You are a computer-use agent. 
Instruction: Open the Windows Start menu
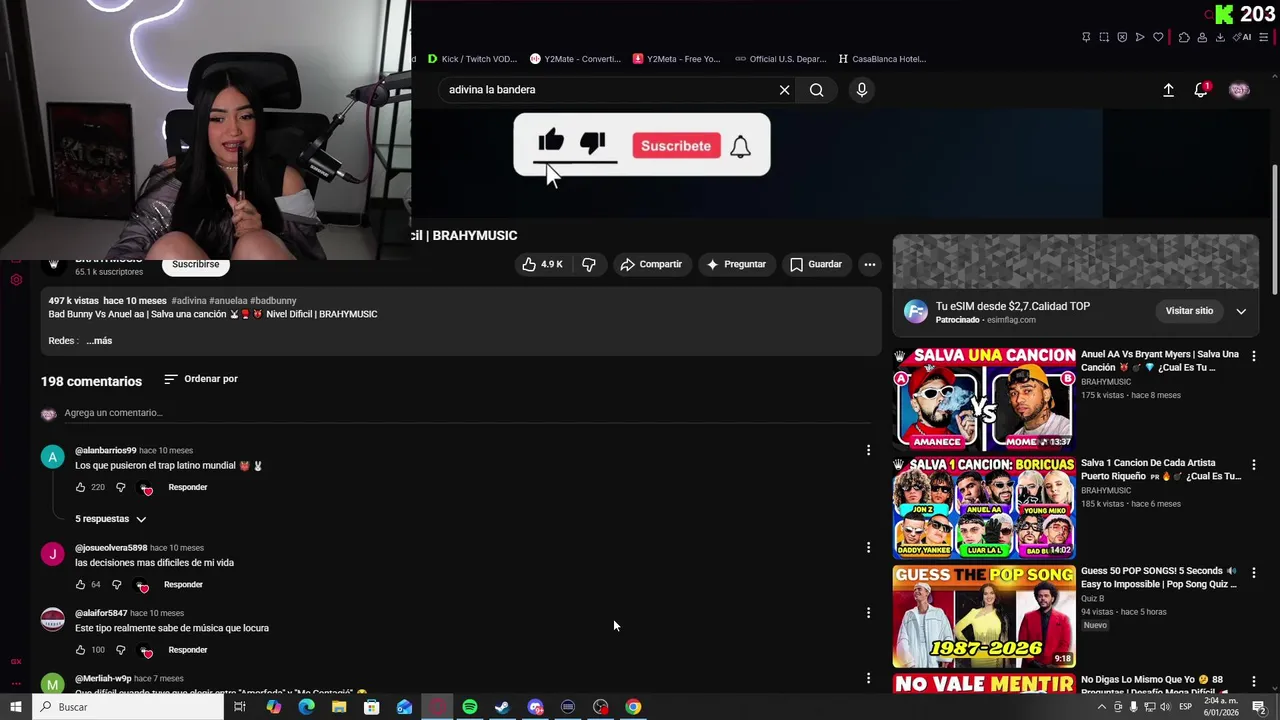click(x=15, y=707)
